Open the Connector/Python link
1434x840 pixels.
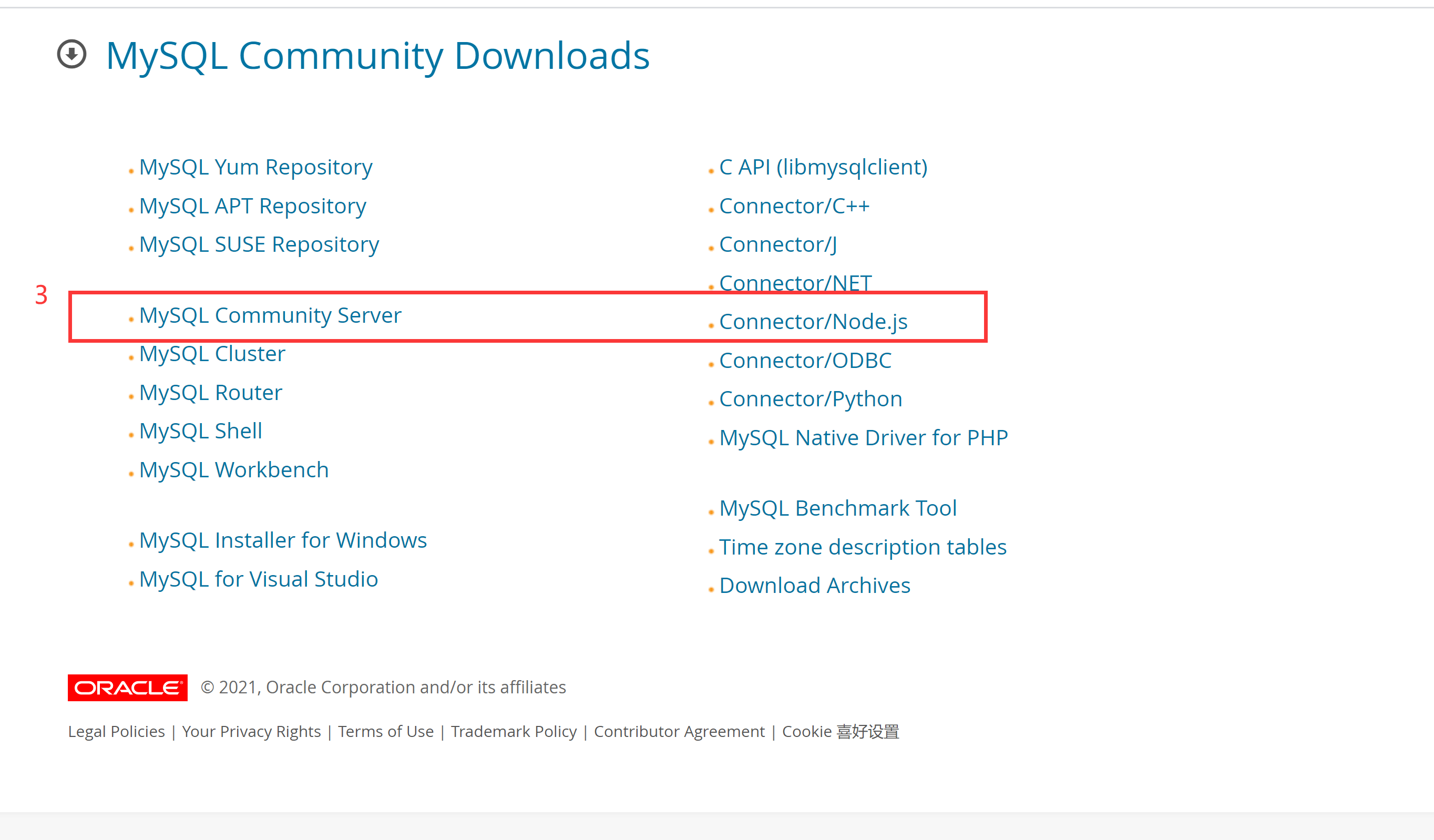(x=811, y=399)
